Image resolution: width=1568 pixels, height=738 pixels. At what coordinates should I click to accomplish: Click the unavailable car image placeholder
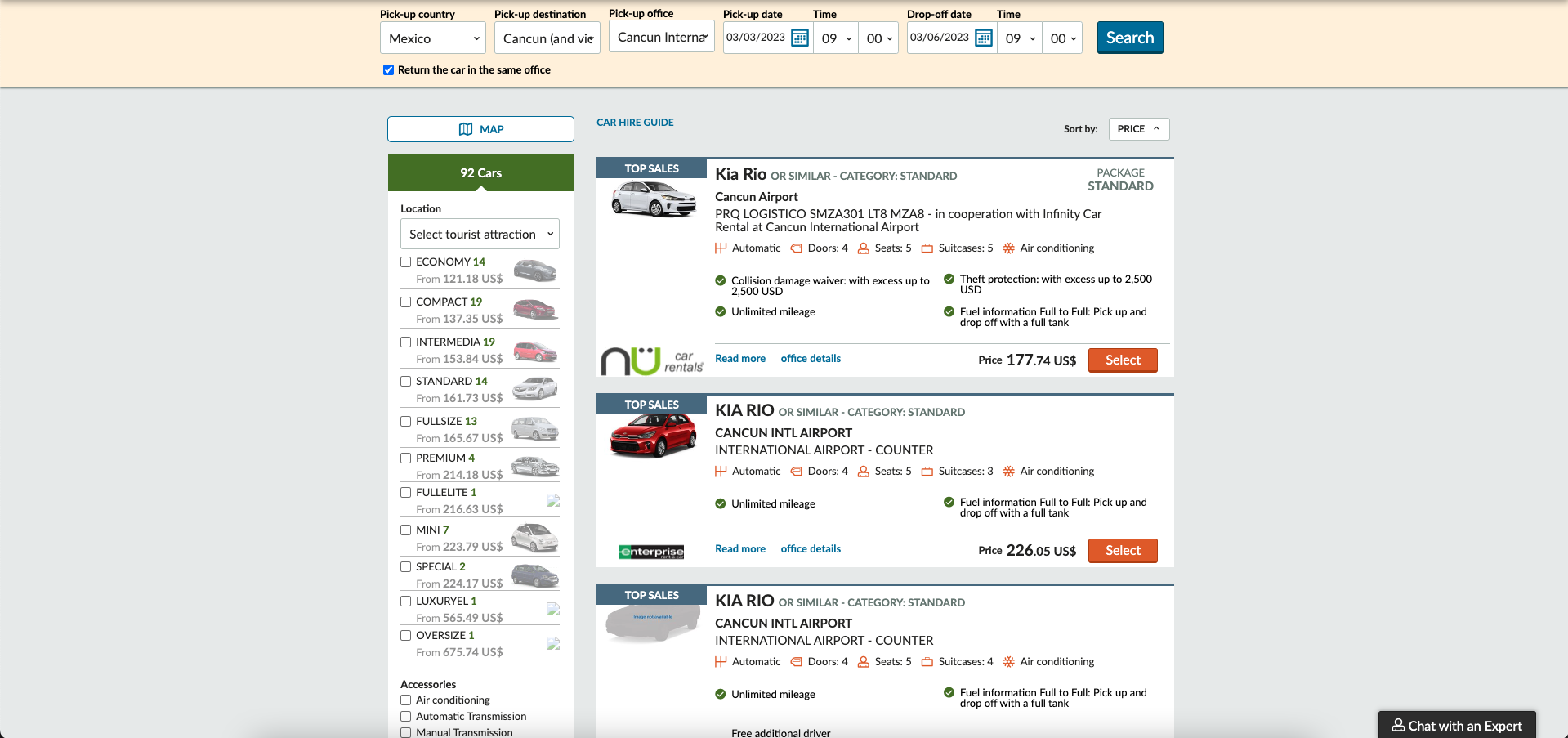click(x=653, y=622)
